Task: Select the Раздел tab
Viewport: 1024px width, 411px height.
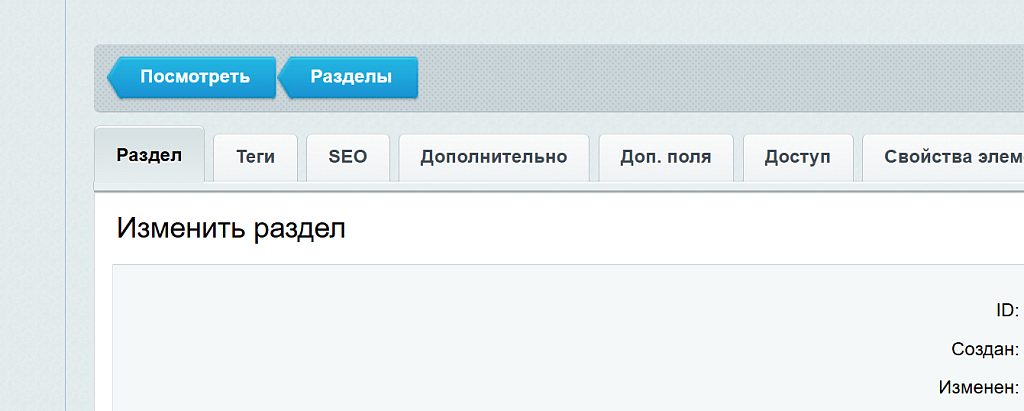Action: pos(149,156)
